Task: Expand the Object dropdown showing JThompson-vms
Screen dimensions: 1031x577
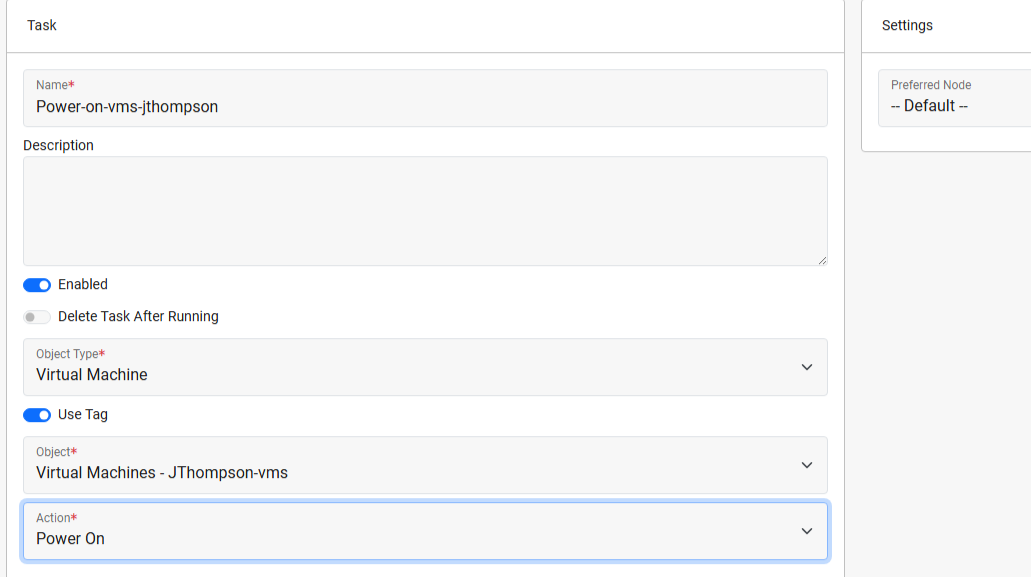Action: [x=400, y=465]
